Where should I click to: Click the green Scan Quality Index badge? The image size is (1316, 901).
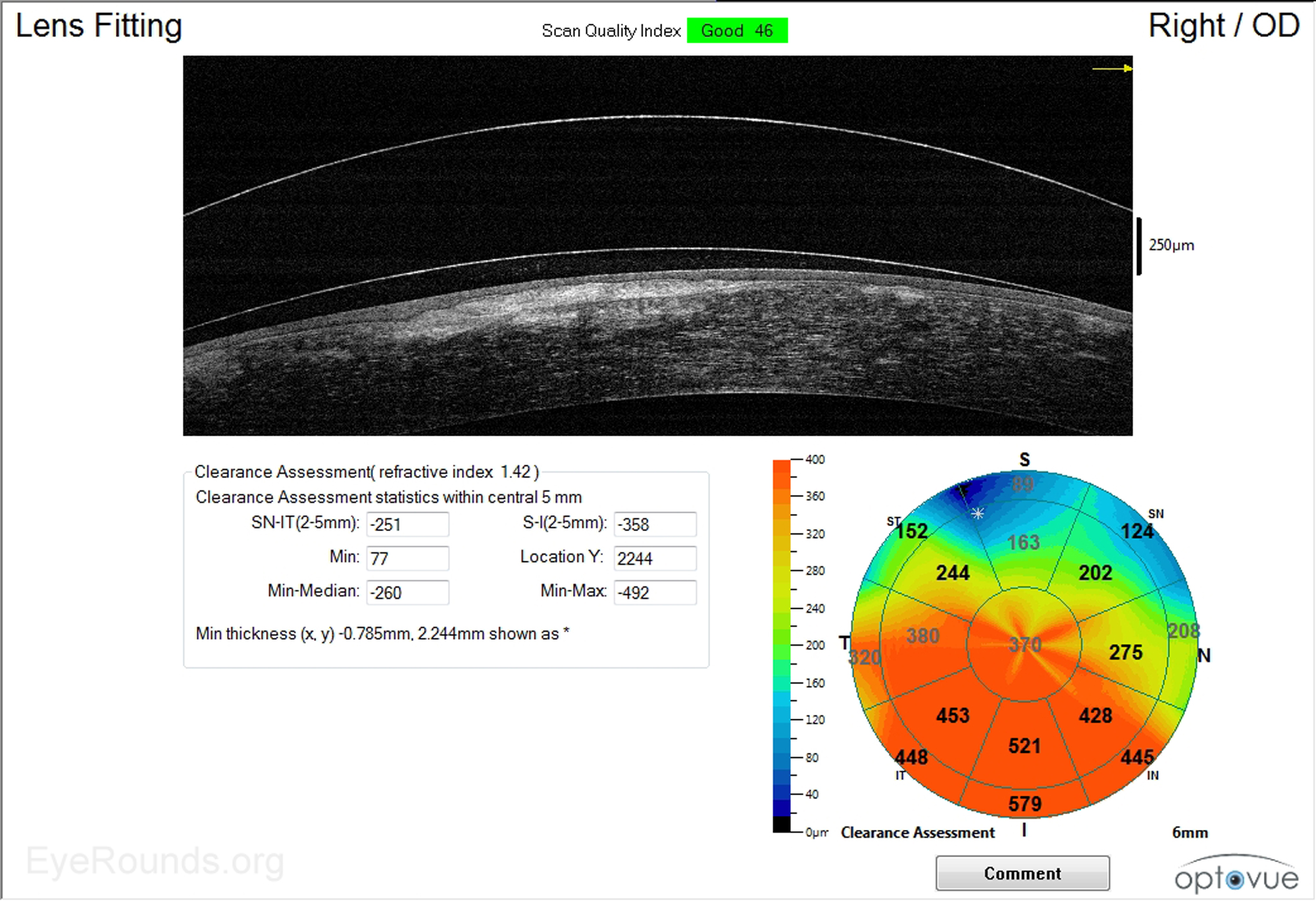(x=737, y=30)
